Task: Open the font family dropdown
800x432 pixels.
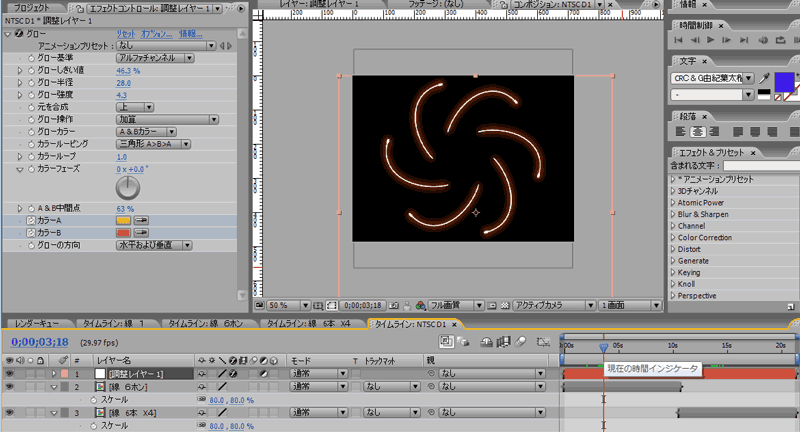Action: click(748, 78)
